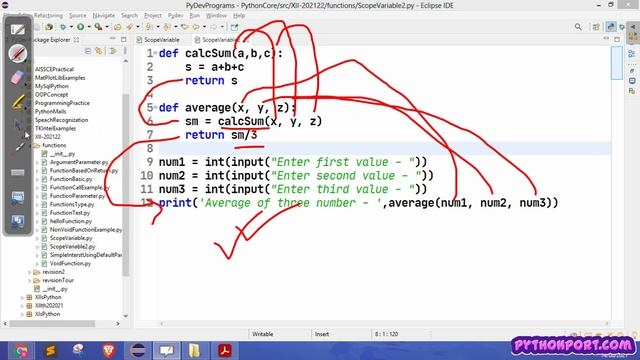Screen dimensions: 640x360
Task: Open the Navigate menu
Action: tap(104, 16)
